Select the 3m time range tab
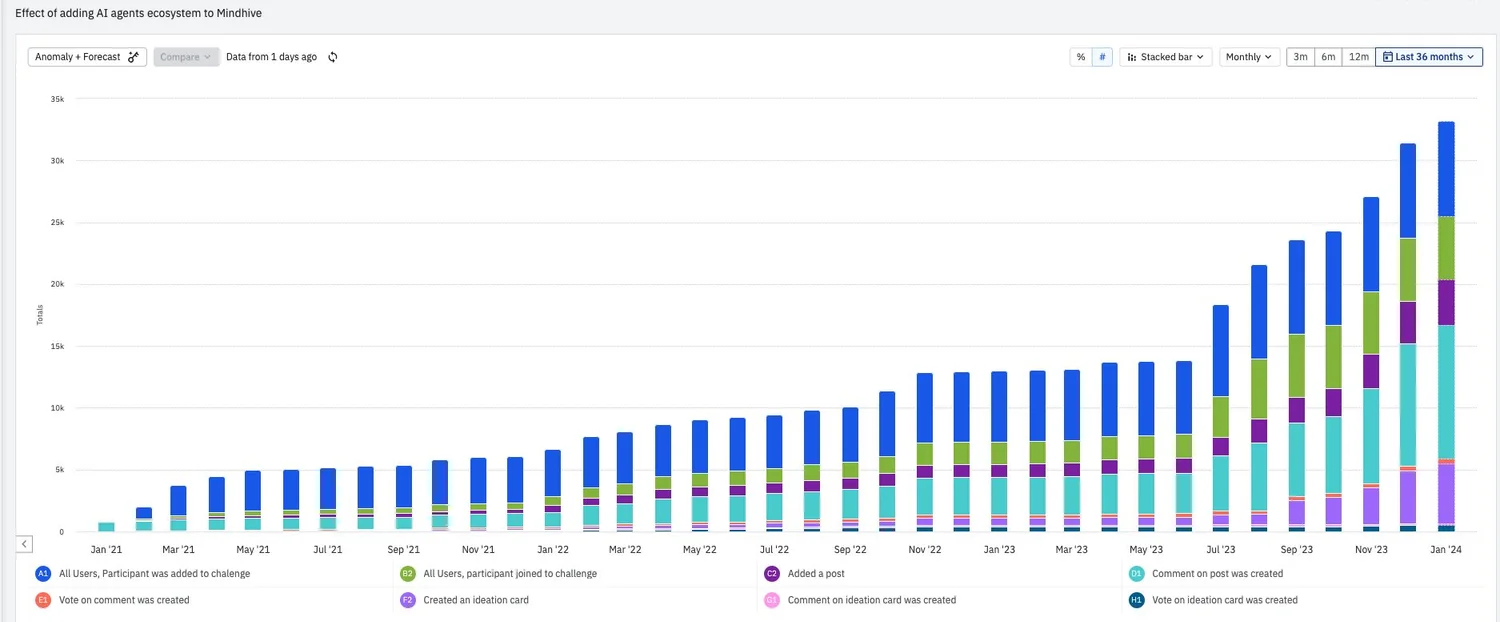Viewport: 1500px width, 622px height. (1300, 56)
